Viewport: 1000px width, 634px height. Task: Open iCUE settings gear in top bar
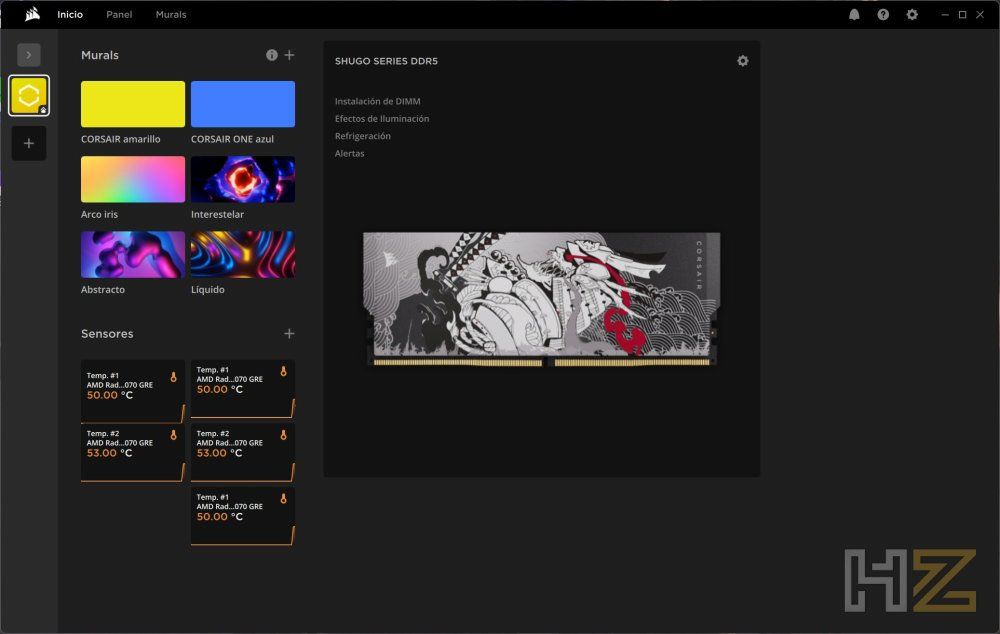coord(912,14)
